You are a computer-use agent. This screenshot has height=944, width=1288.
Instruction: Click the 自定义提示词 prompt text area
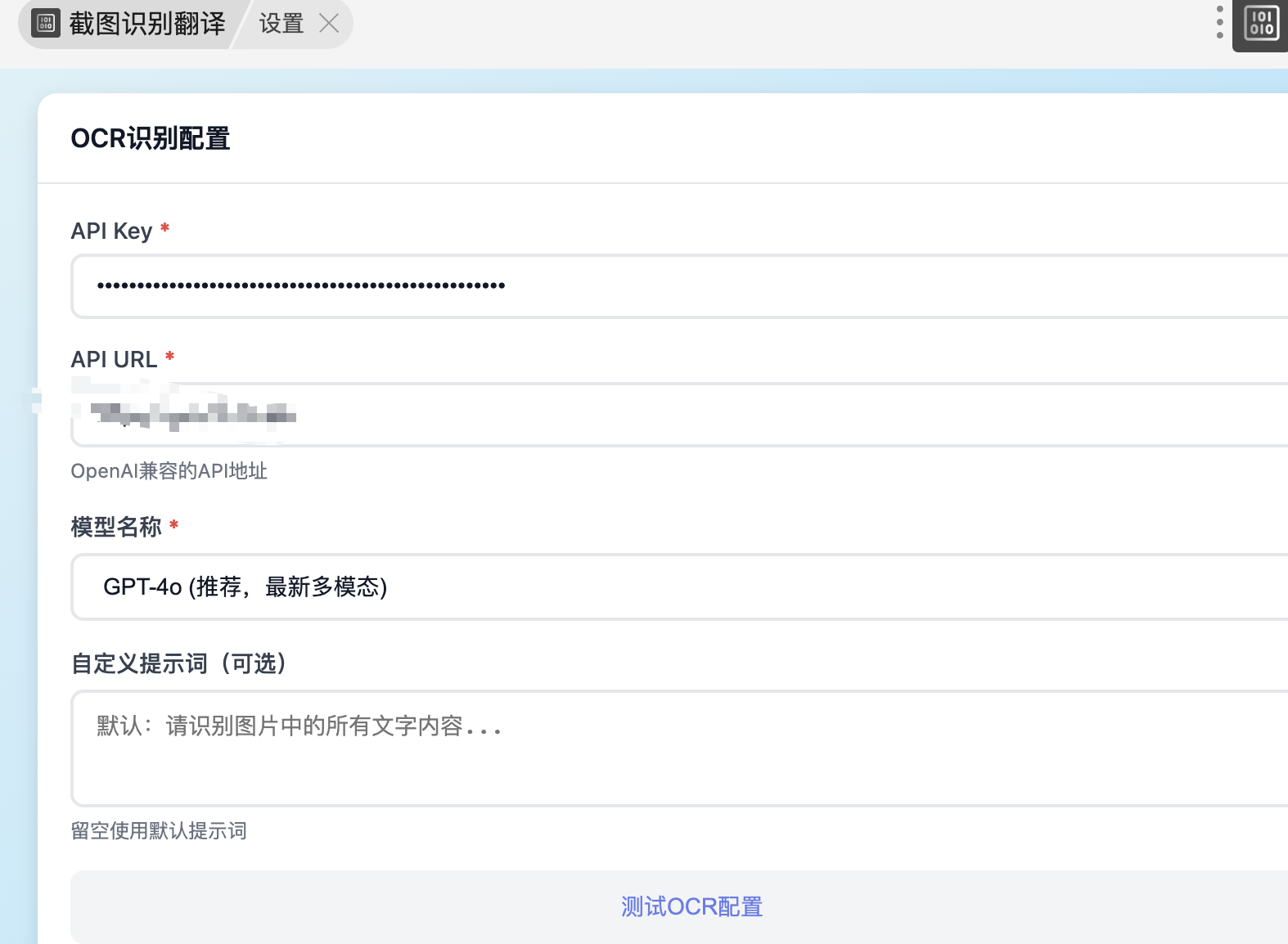pyautogui.click(x=679, y=748)
